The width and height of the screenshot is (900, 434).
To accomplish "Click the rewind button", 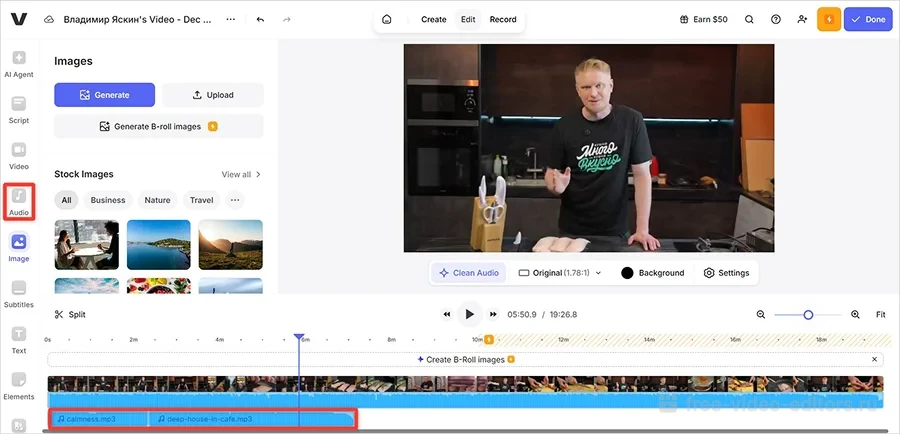I will (x=447, y=315).
